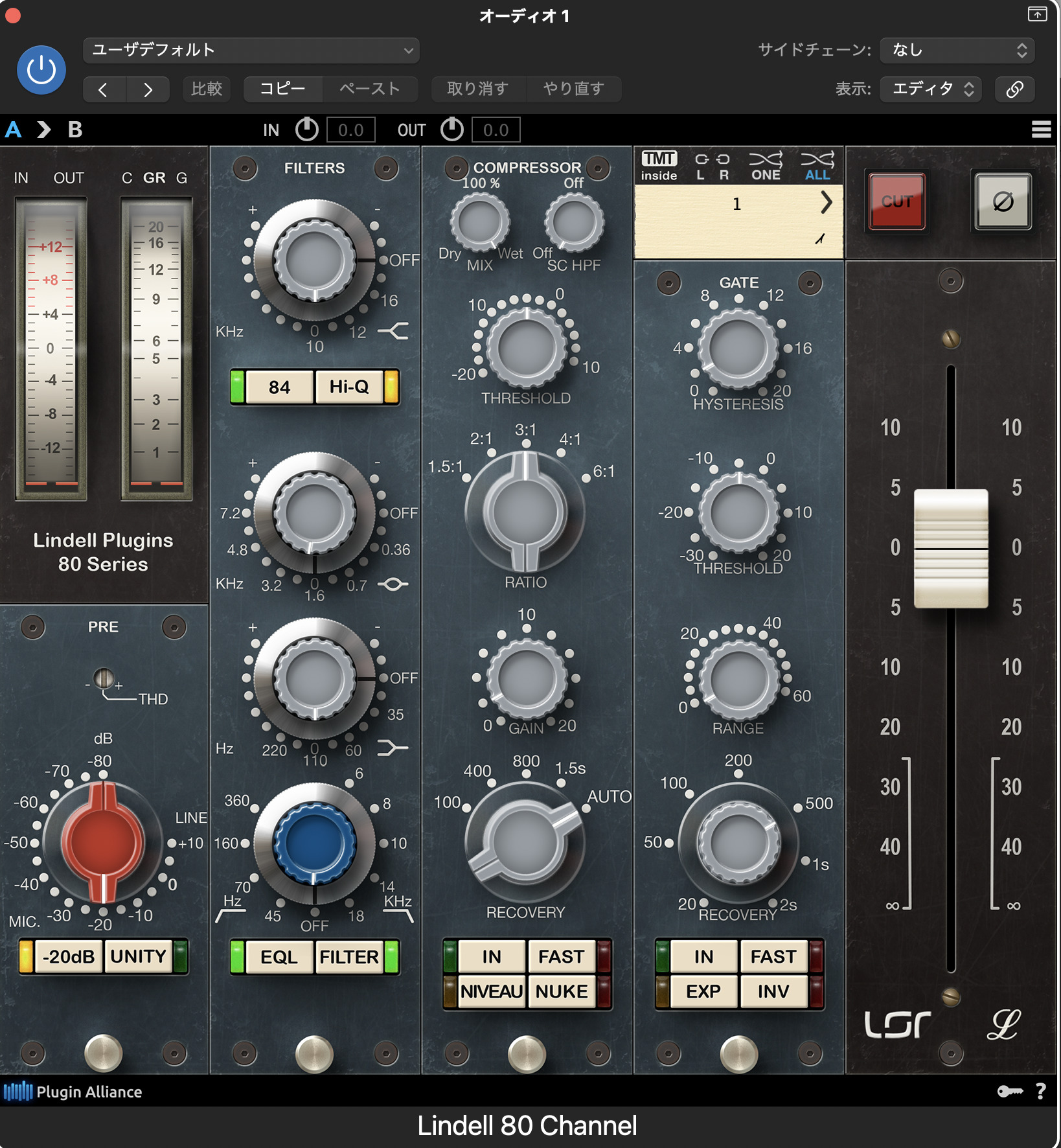Open the サイドチェーン なし dropdown
The height and width of the screenshot is (1148, 1061).
click(x=957, y=51)
